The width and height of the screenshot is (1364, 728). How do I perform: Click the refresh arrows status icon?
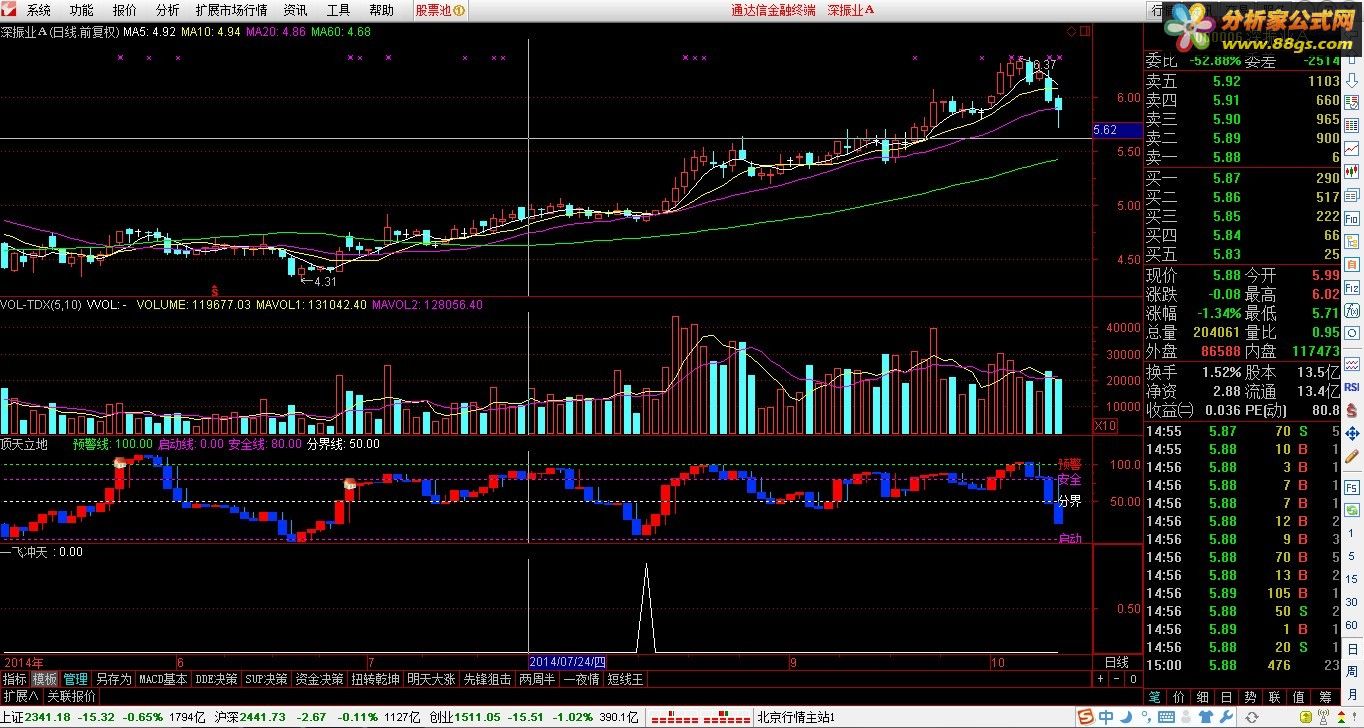1252,717
